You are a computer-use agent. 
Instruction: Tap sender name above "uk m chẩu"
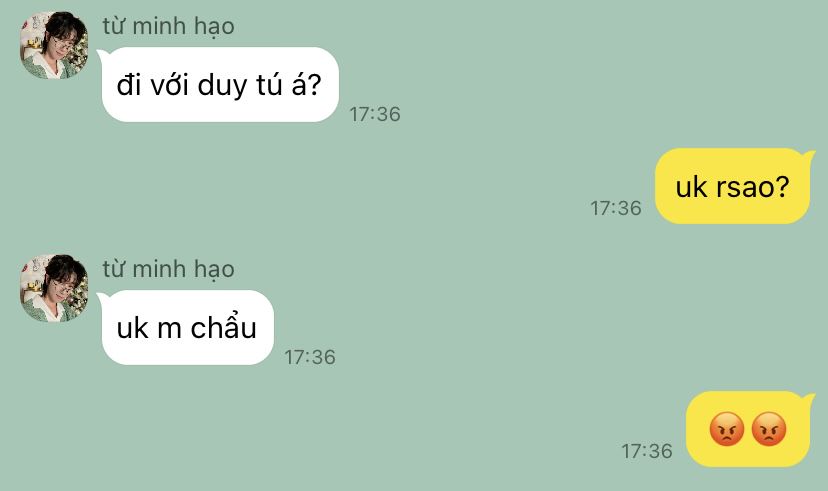coord(168,269)
